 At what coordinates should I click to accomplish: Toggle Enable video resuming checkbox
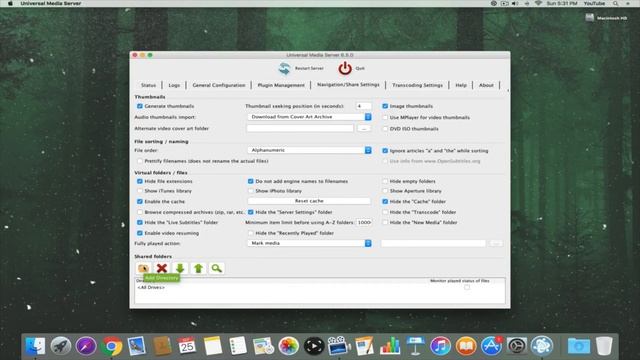(140, 233)
